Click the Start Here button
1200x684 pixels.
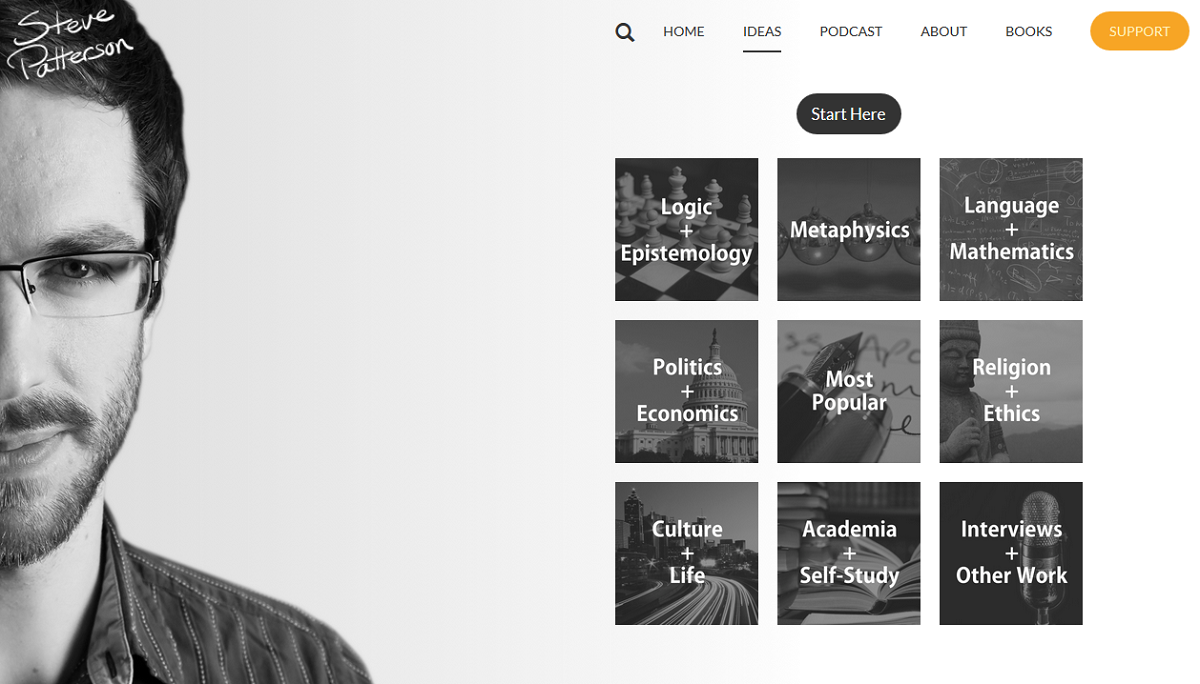click(848, 114)
